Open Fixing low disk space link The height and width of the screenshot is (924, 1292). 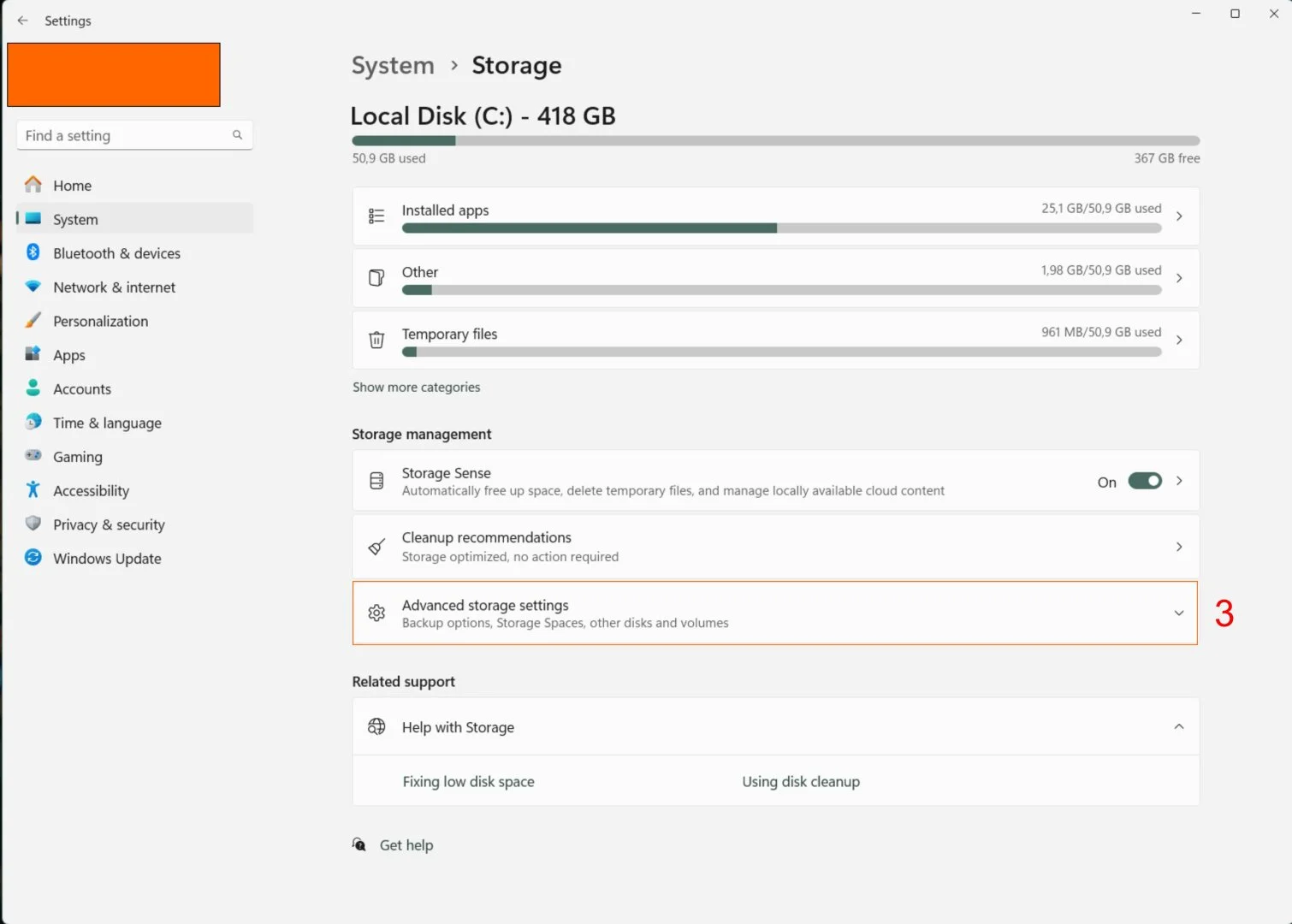coord(468,781)
